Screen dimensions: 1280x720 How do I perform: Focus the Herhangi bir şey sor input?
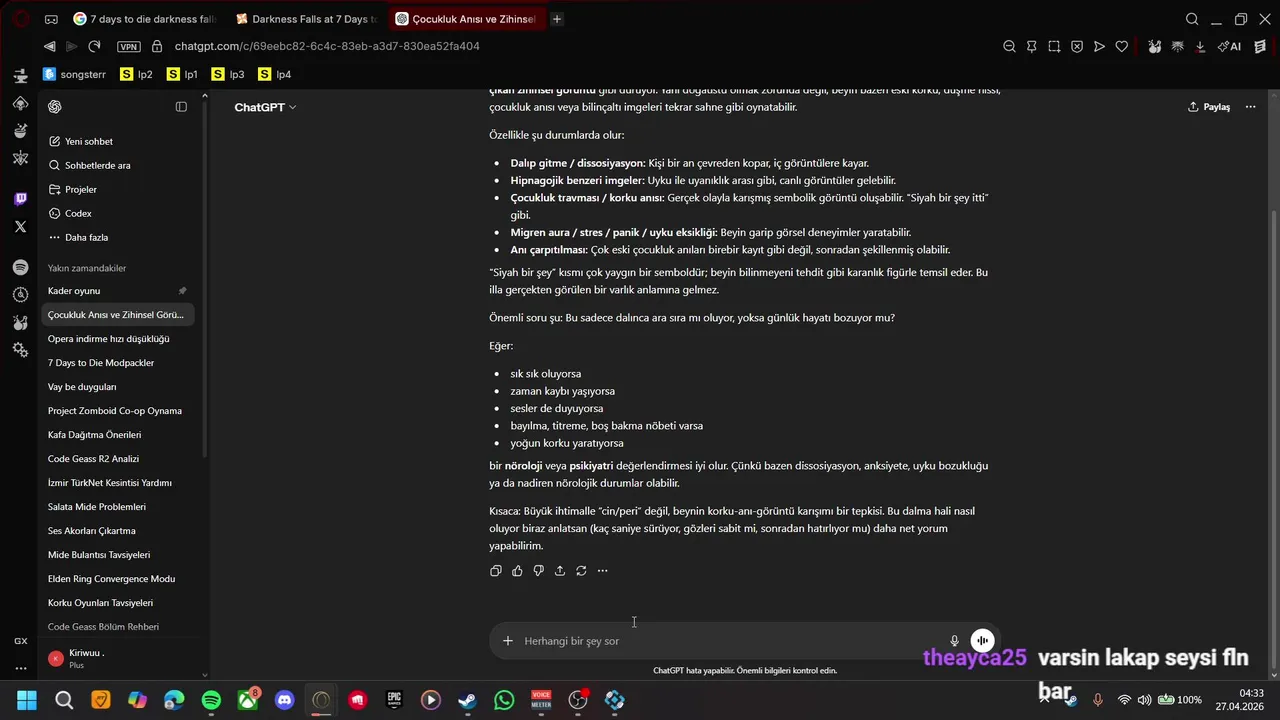tap(730, 641)
